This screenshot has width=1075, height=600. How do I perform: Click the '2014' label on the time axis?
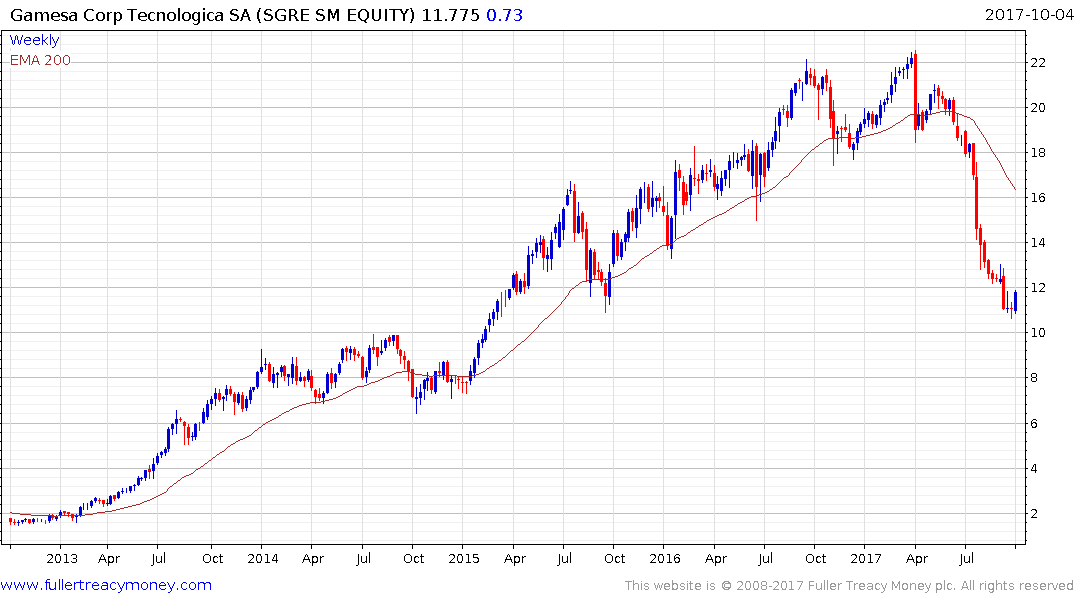[263, 558]
